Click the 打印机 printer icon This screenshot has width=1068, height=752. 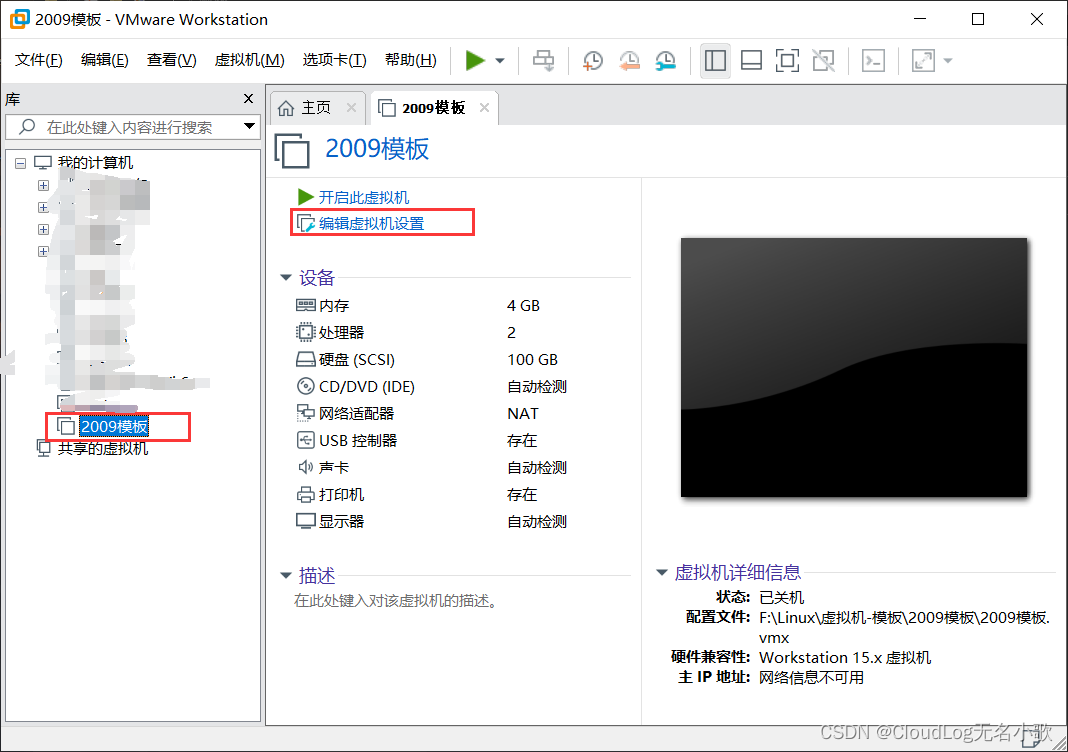point(306,495)
